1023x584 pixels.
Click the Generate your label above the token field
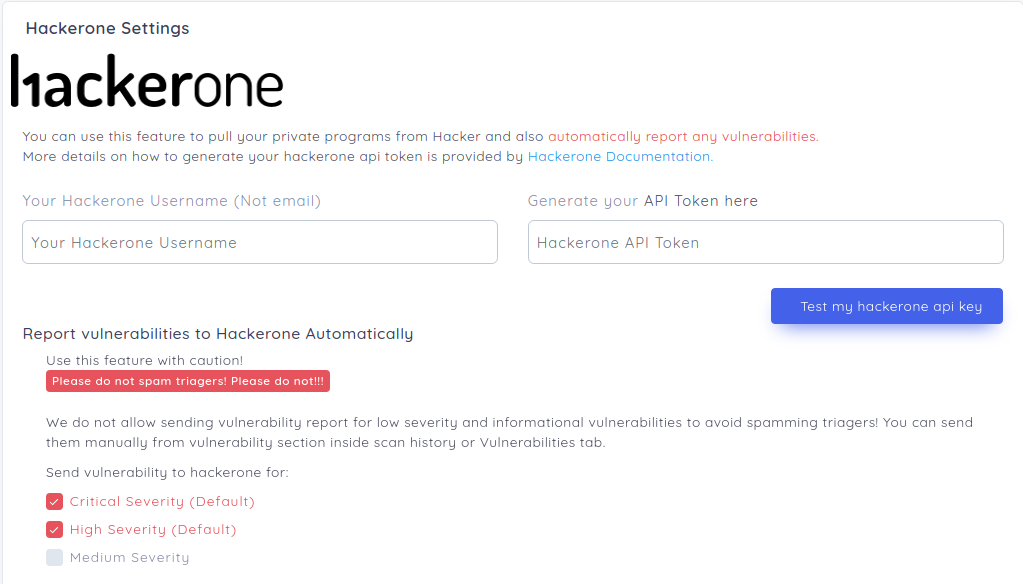click(582, 201)
